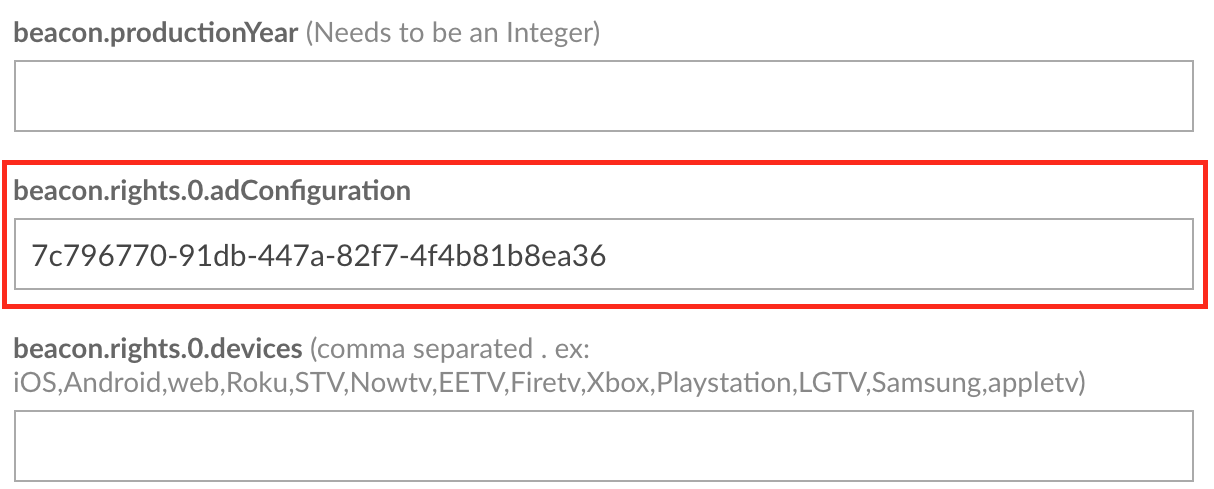Click "Xbox" in the device examples
Viewport: 1214px width, 489px height.
pyautogui.click(x=618, y=381)
